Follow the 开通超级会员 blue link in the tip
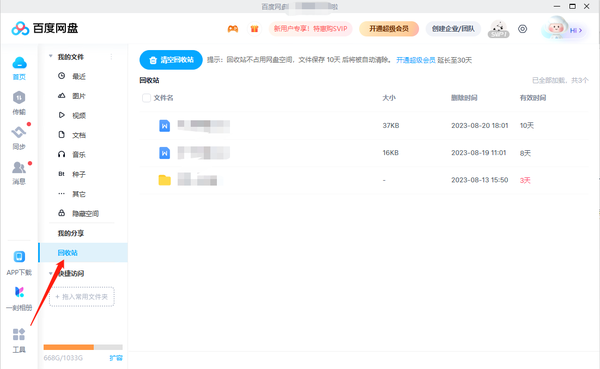600x369 pixels. coord(416,60)
